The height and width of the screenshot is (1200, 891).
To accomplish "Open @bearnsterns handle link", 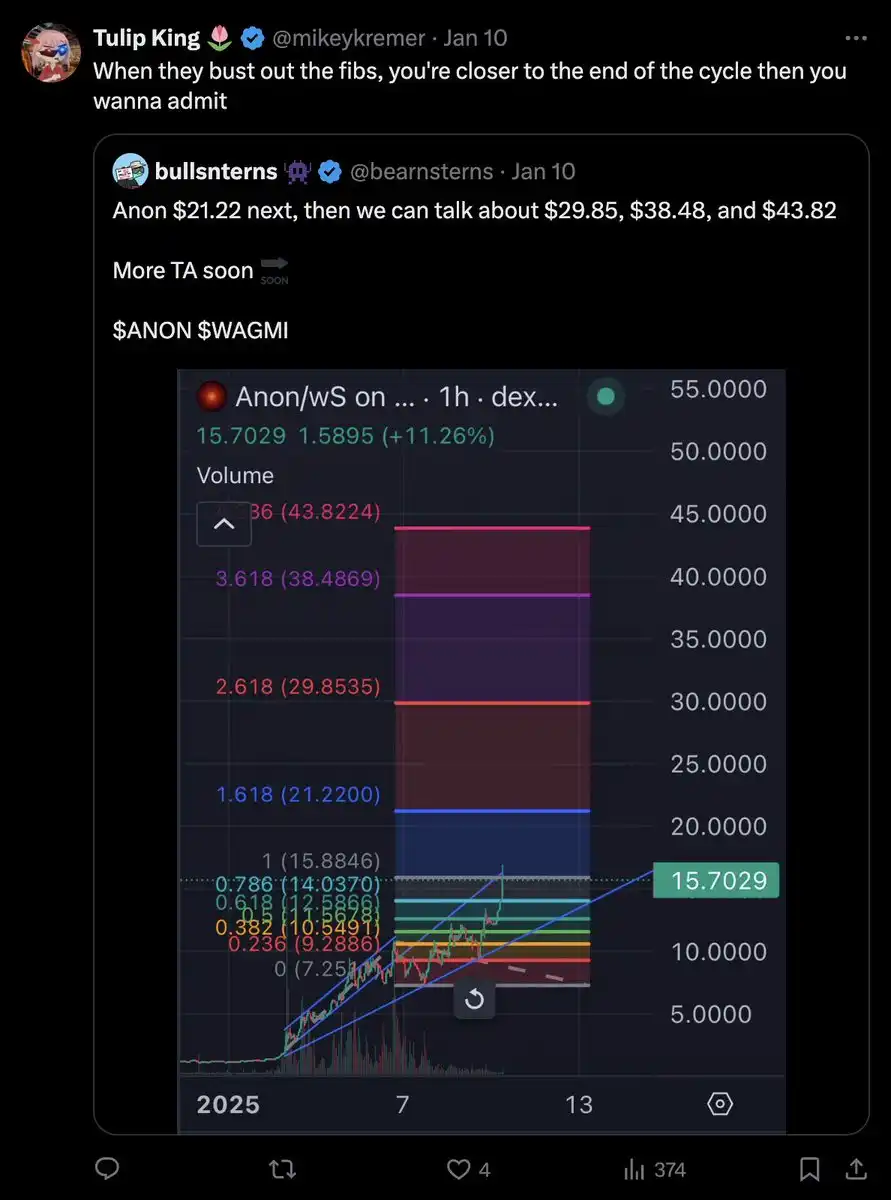I will tap(421, 172).
